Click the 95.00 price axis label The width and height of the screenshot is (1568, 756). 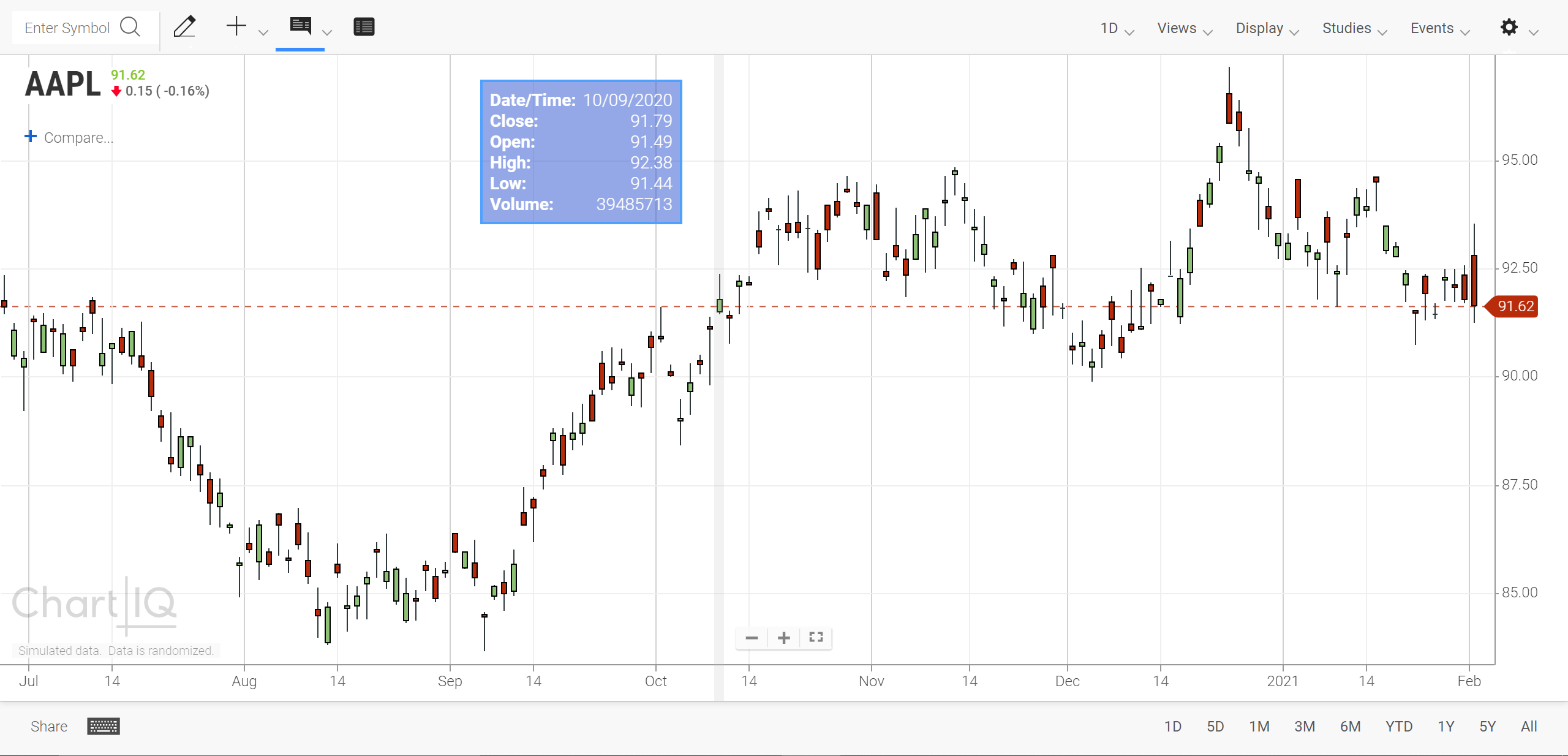click(1520, 160)
